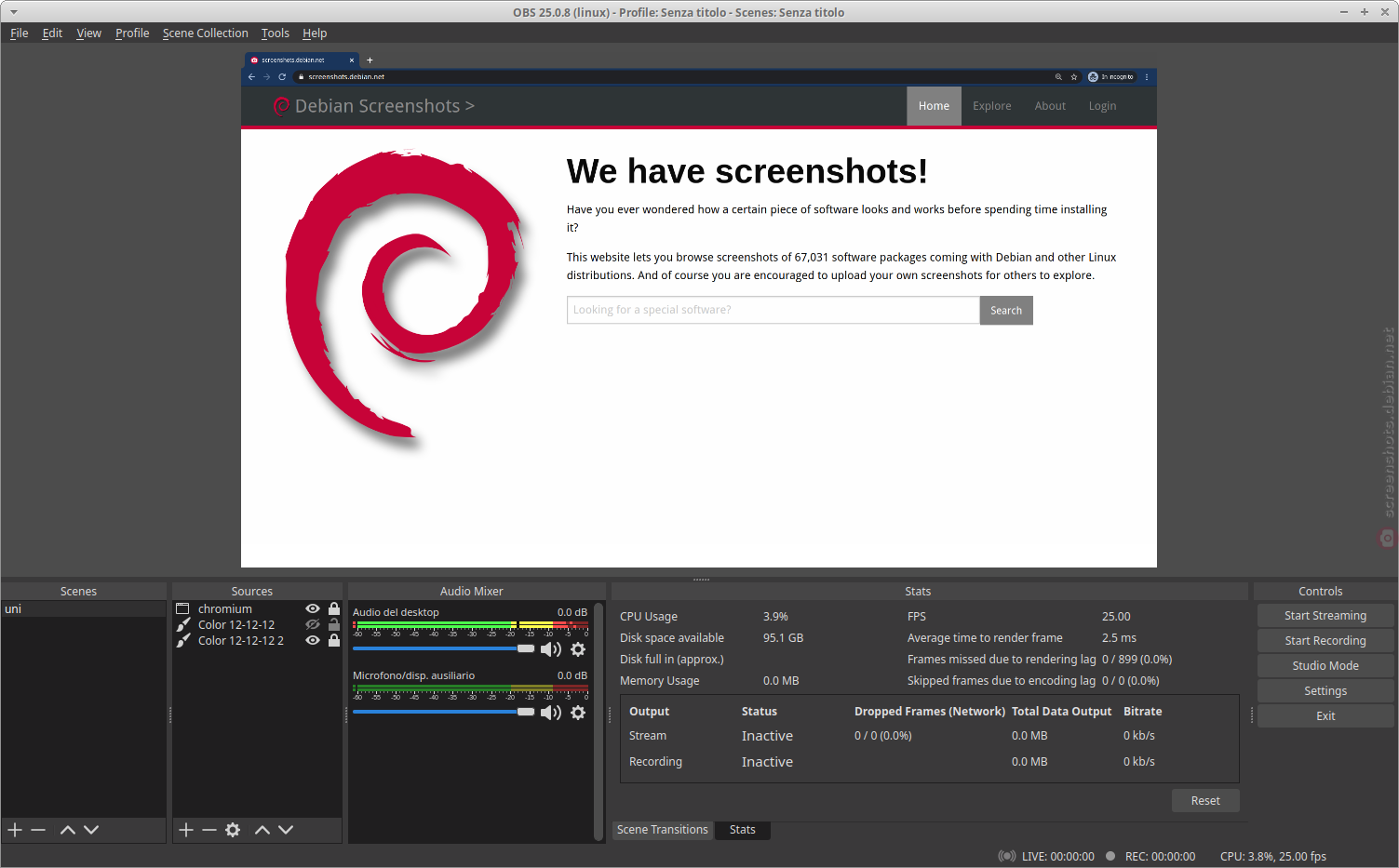Hide the Color 12-12-12 2 source
Screen dimensions: 1399x868
313,640
